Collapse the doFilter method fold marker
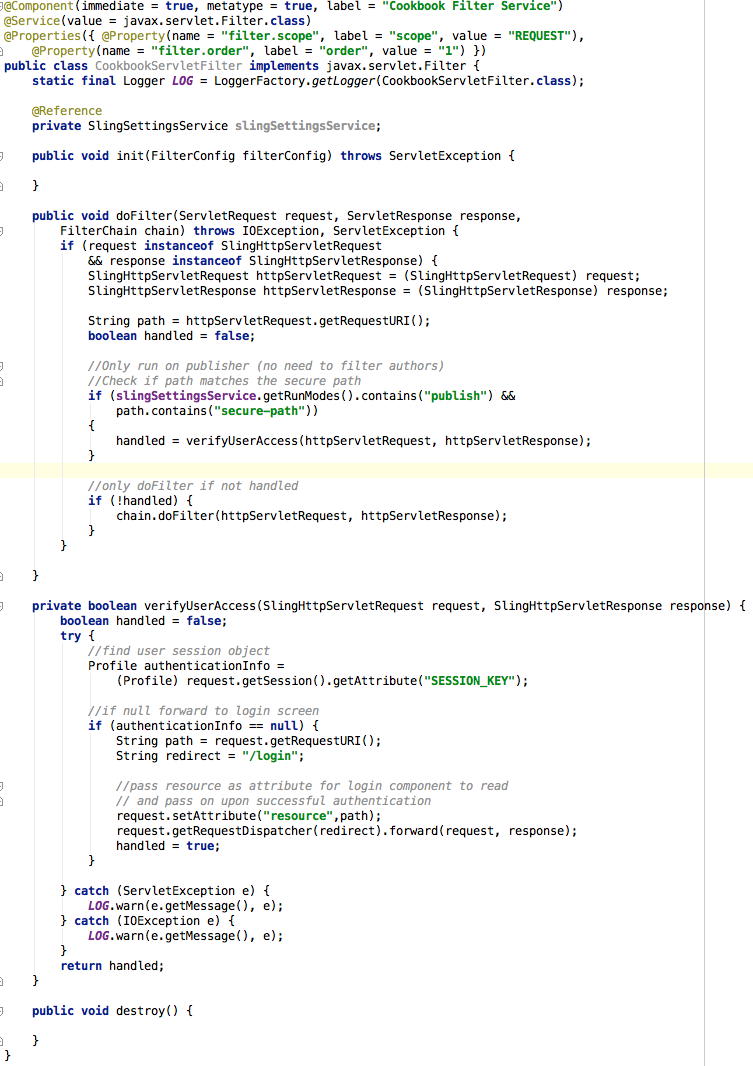 pyautogui.click(x=1, y=231)
